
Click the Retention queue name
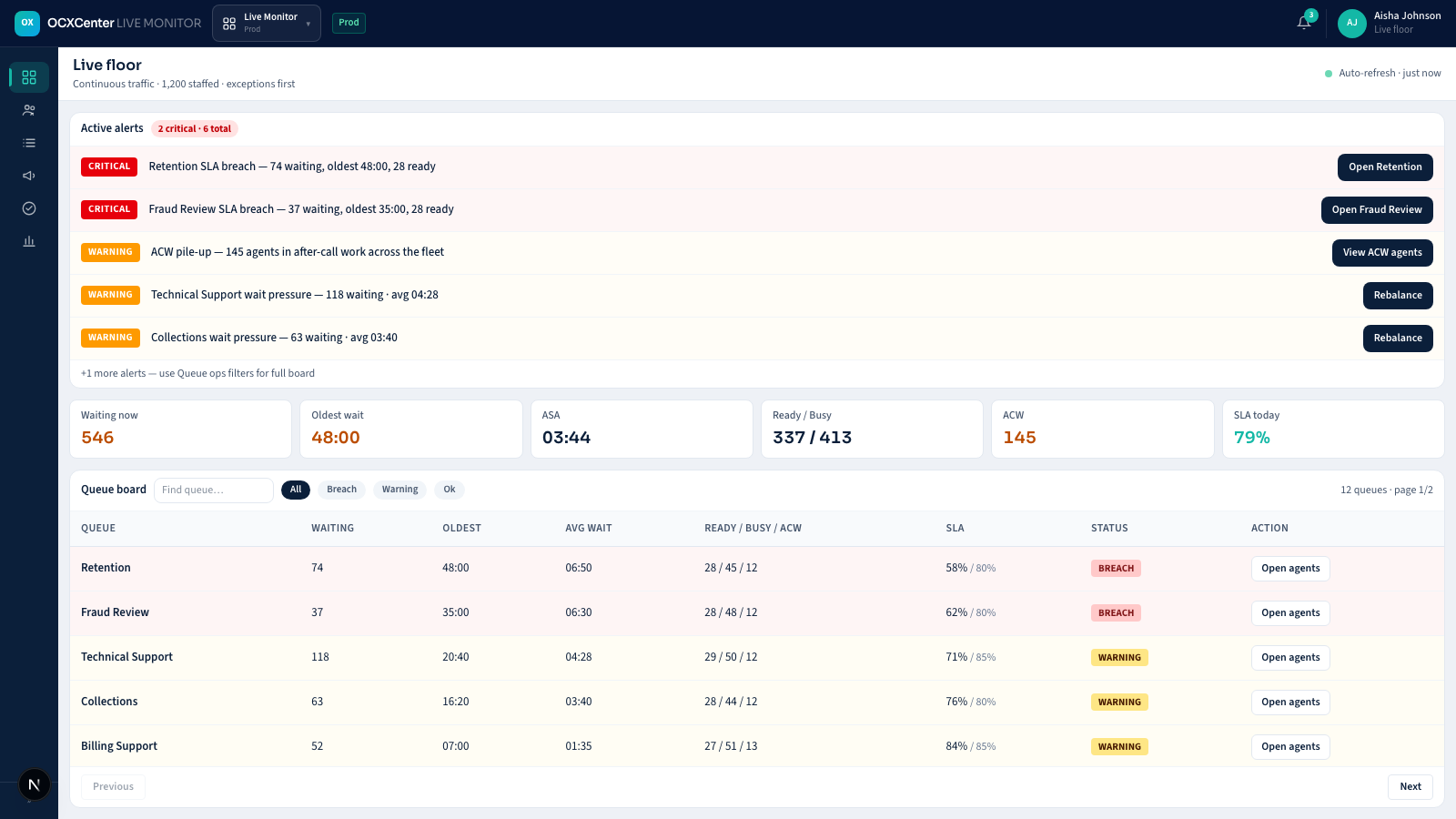click(x=106, y=568)
